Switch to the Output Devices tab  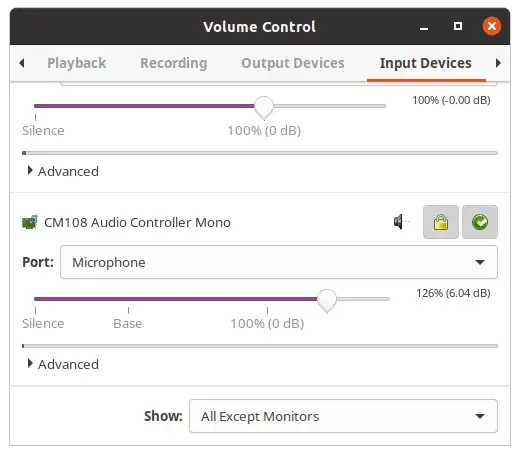(293, 63)
